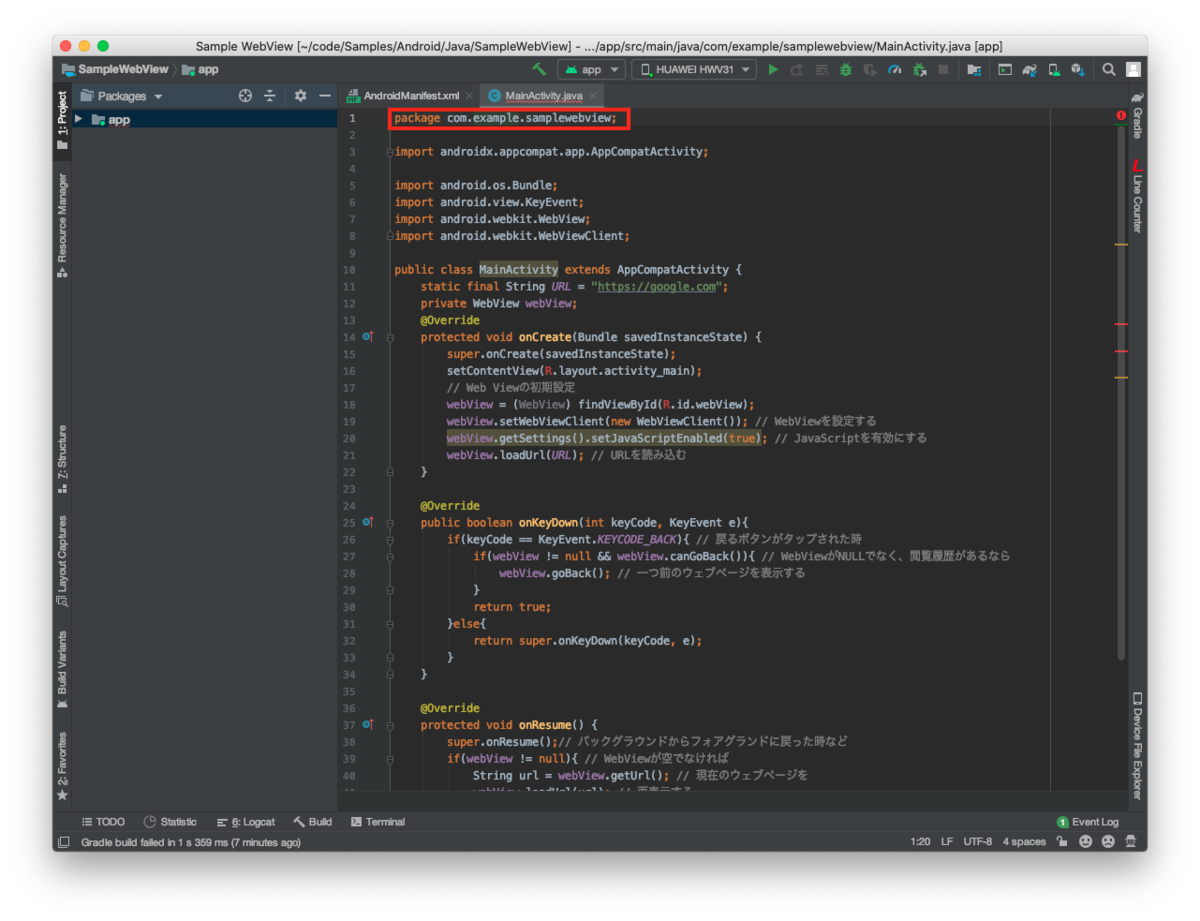Click the user account avatar icon
Viewport: 1200px width, 921px height.
(1133, 69)
